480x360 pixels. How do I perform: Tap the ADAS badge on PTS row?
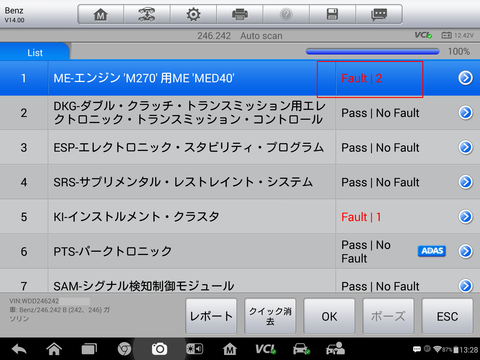[x=432, y=251]
